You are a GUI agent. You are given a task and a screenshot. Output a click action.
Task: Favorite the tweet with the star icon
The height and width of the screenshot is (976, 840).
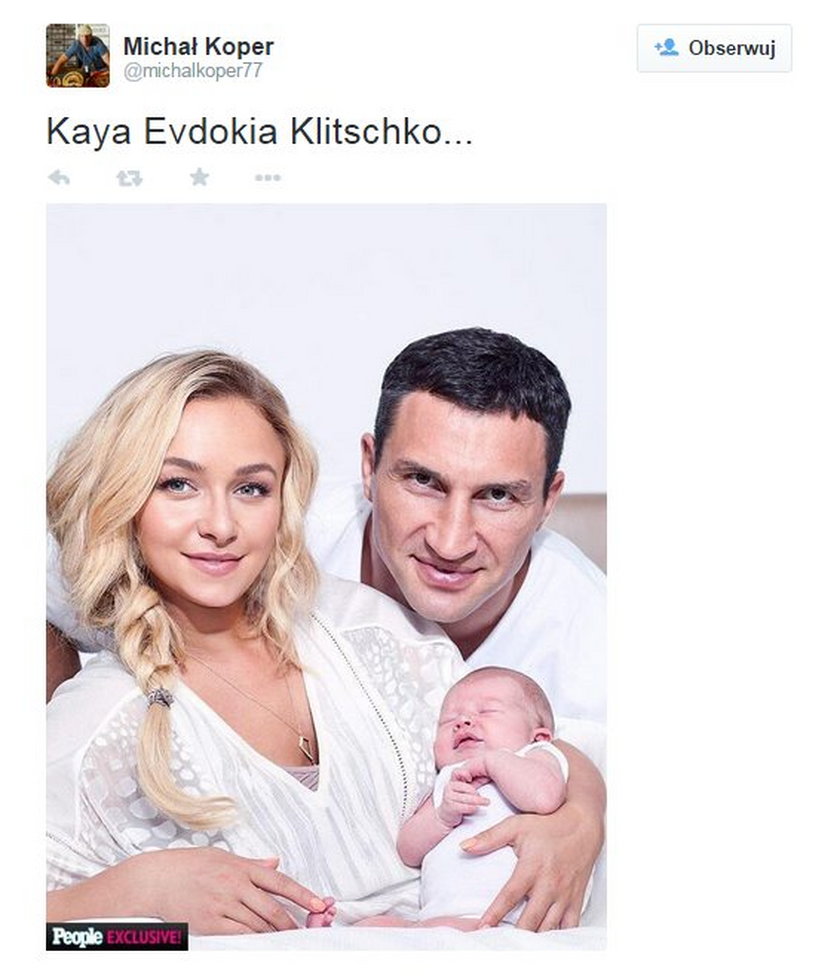[x=199, y=177]
